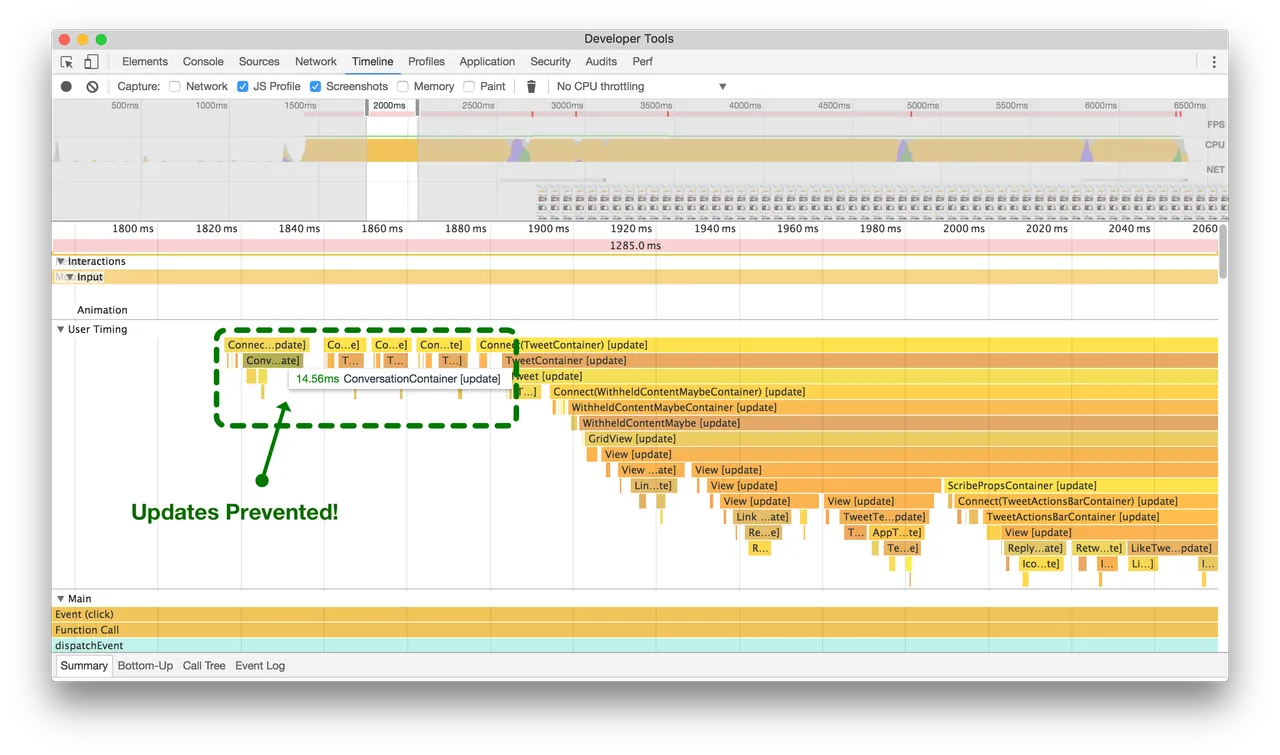1280x755 pixels.
Task: Select the Event Log tab
Action: (x=259, y=665)
